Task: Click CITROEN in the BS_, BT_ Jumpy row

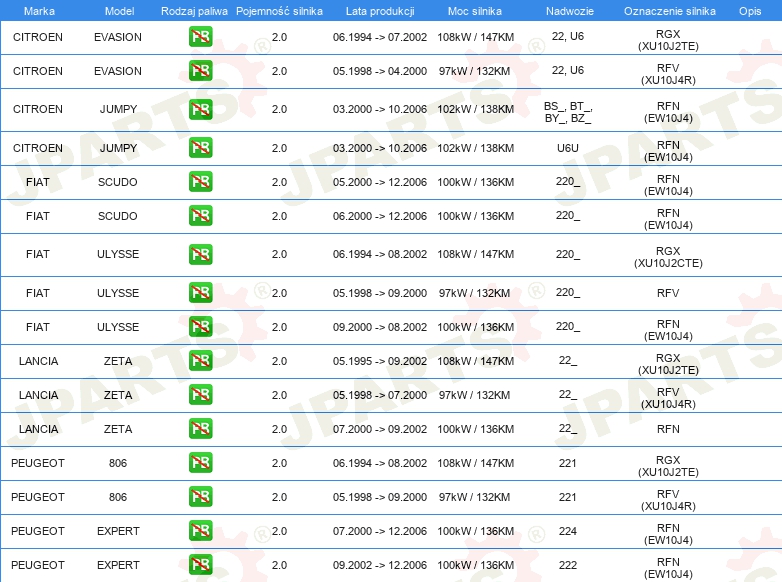Action: [x=38, y=109]
